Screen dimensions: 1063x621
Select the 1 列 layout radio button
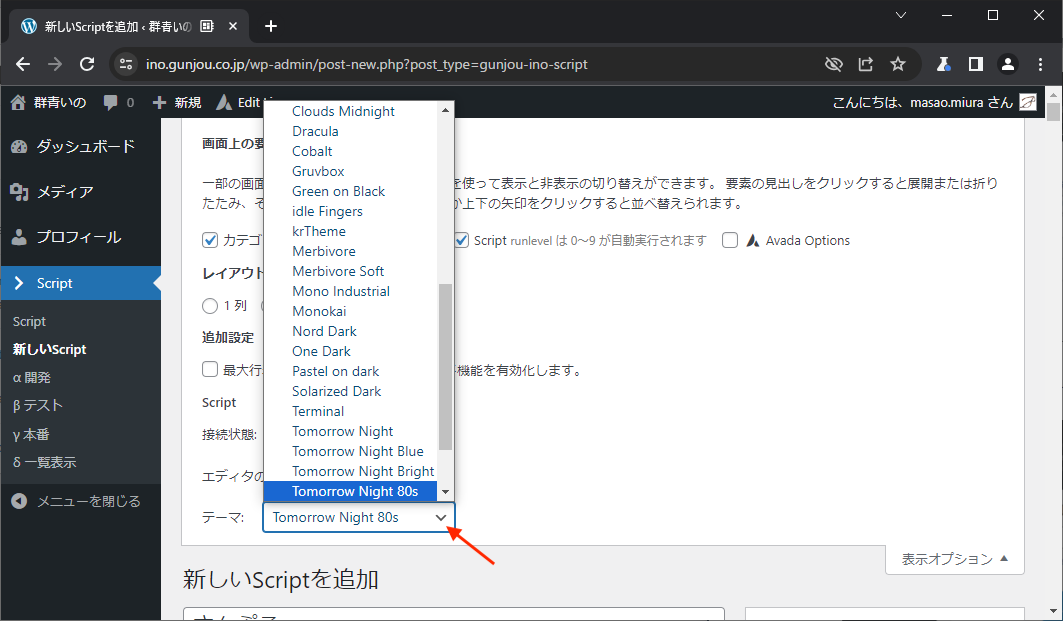click(x=210, y=306)
